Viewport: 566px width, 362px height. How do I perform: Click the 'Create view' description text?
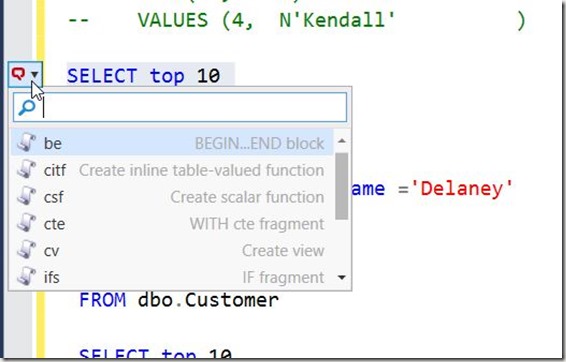[x=283, y=250]
